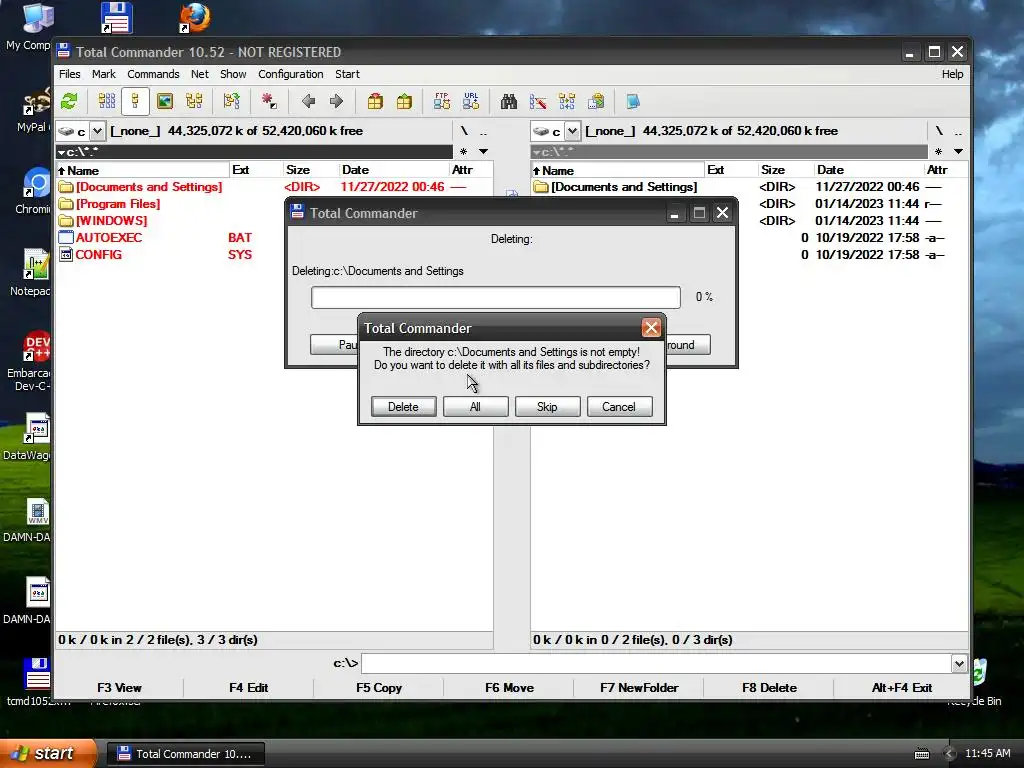
Task: Click the right panel parent directory dots button
Action: (958, 131)
